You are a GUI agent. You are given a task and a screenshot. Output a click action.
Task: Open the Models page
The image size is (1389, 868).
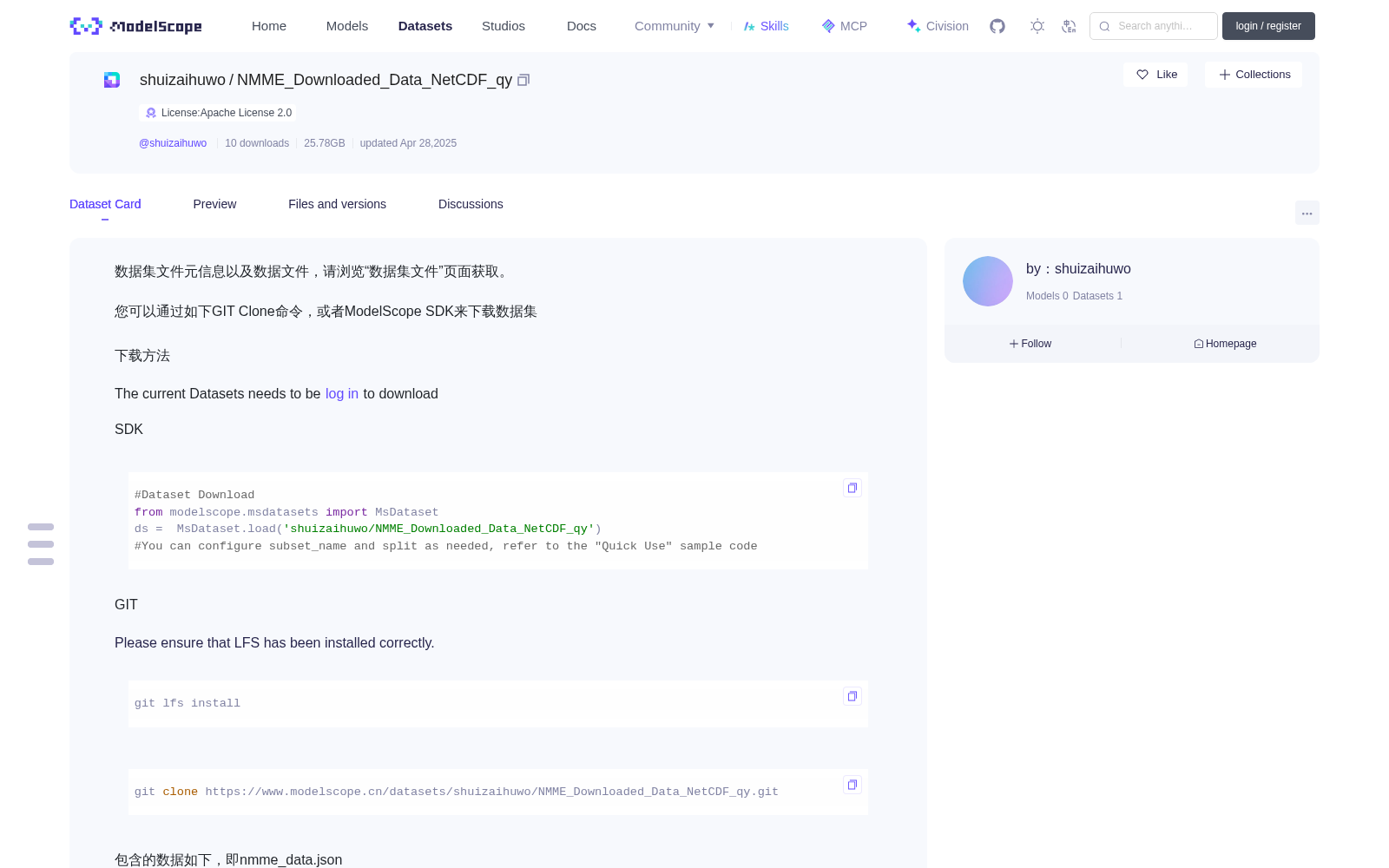(x=347, y=26)
